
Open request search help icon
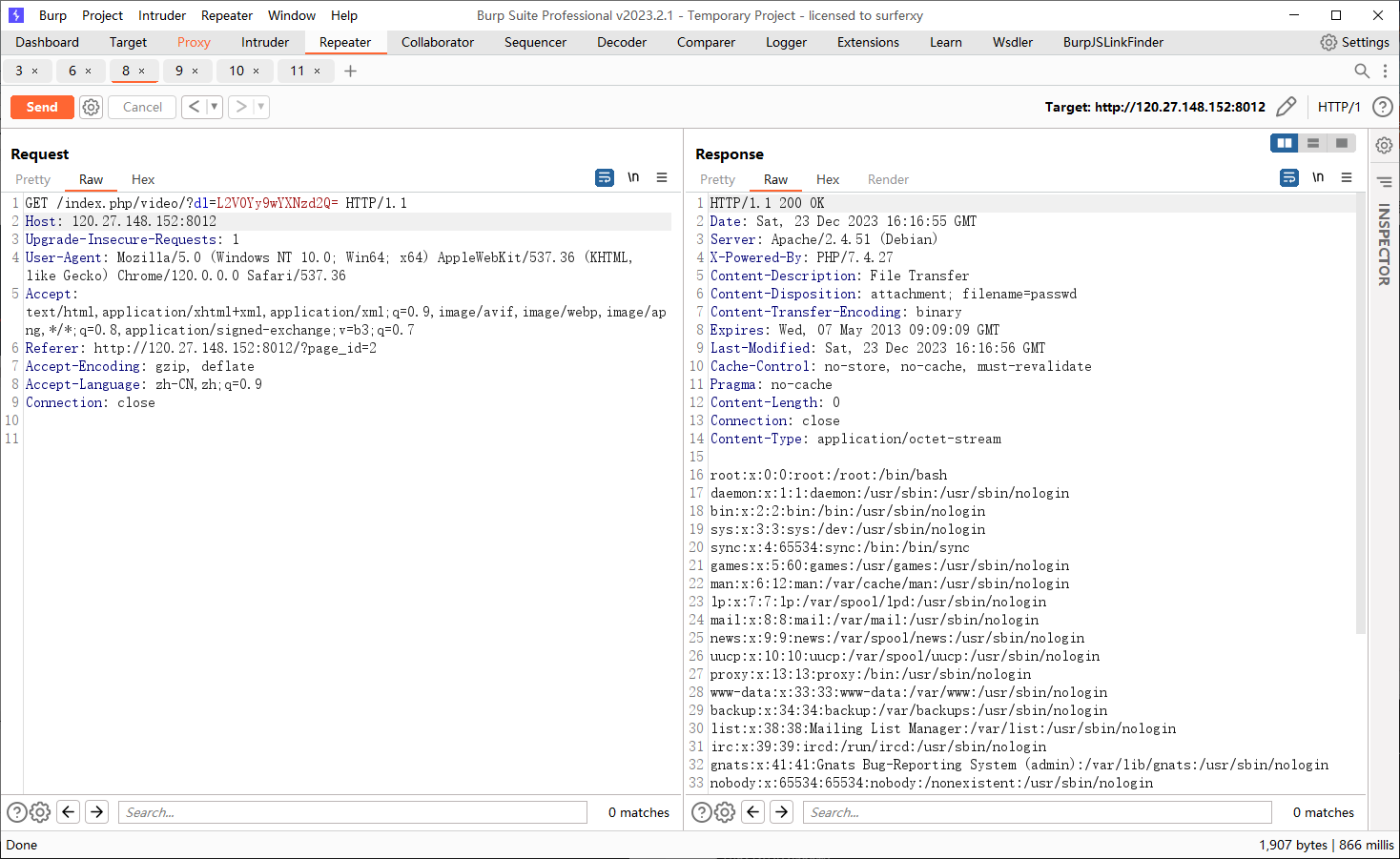(x=17, y=812)
